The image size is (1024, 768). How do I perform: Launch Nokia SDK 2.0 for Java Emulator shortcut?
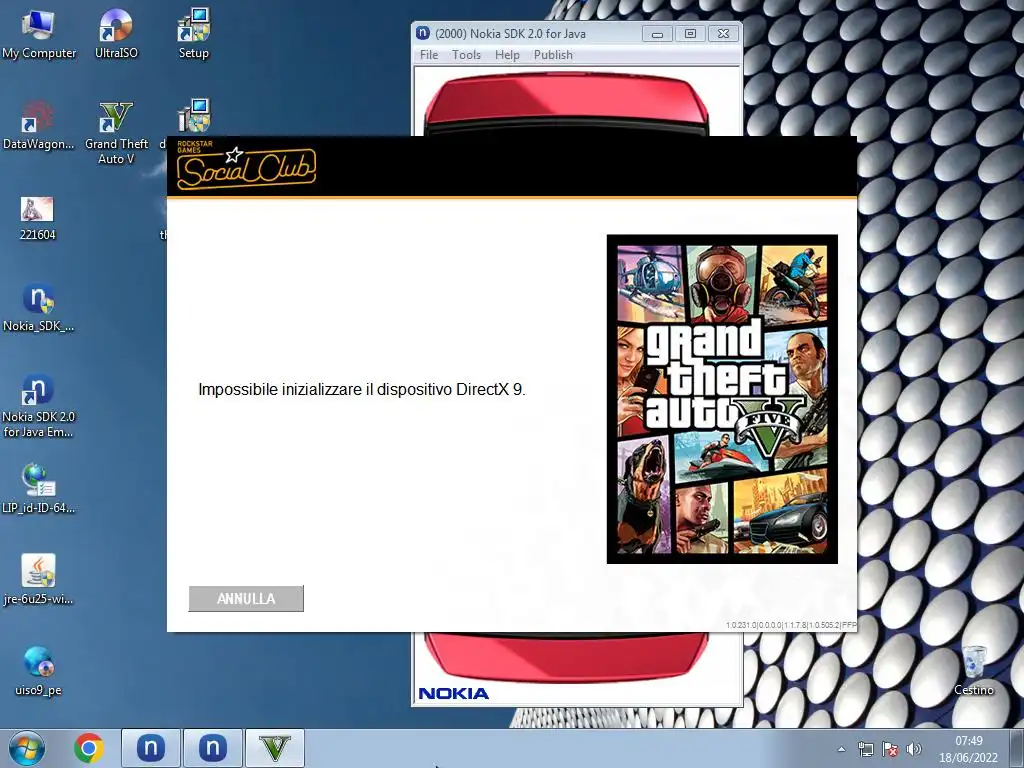point(38,406)
